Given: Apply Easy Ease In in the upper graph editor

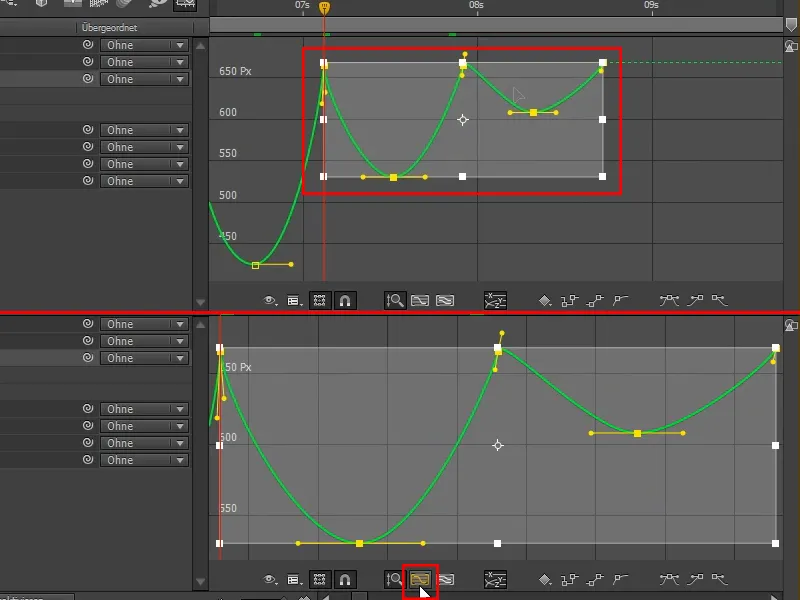Looking at the screenshot, I should (x=695, y=301).
